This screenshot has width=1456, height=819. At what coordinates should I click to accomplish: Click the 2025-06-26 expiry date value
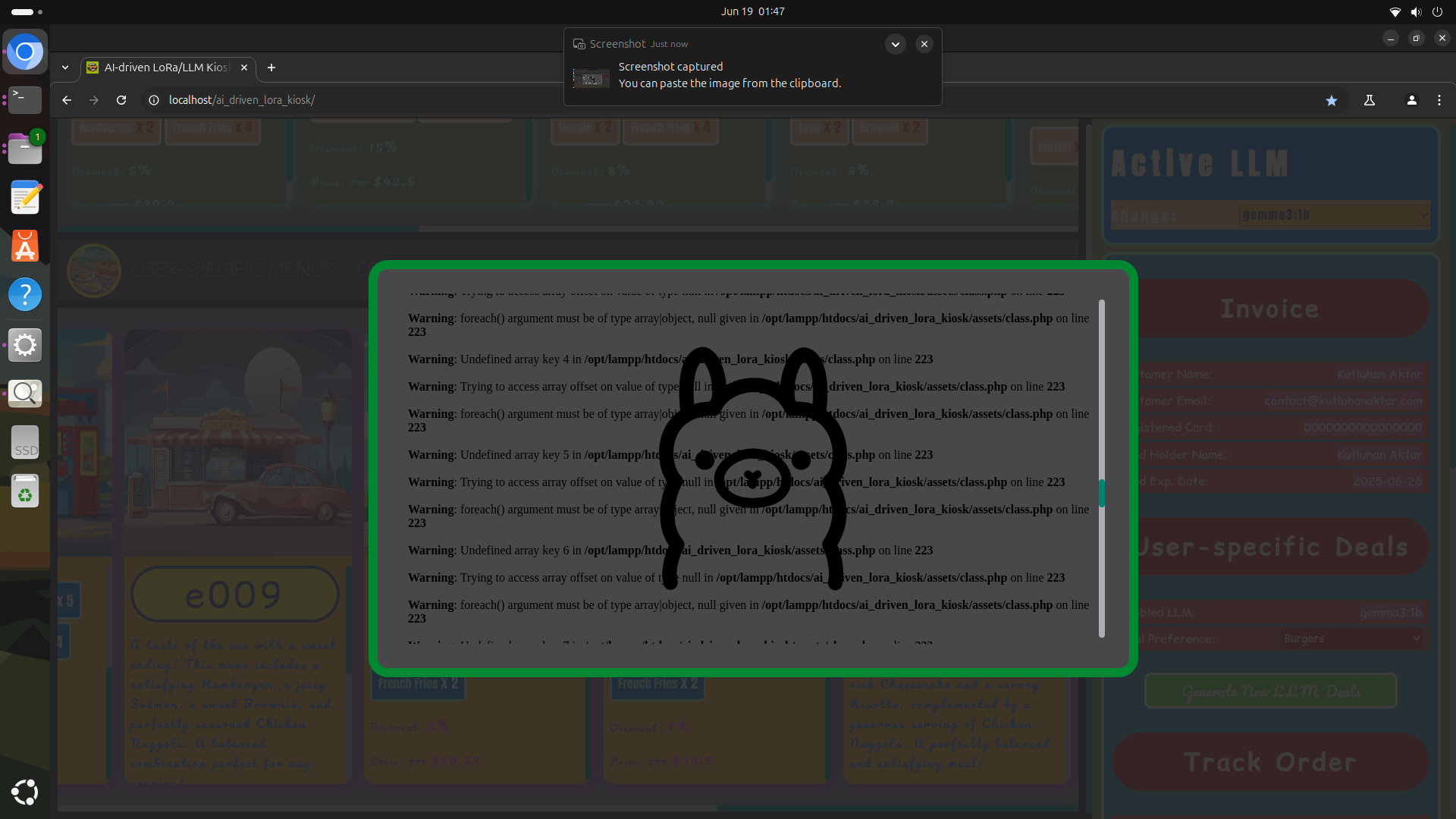pyautogui.click(x=1387, y=481)
